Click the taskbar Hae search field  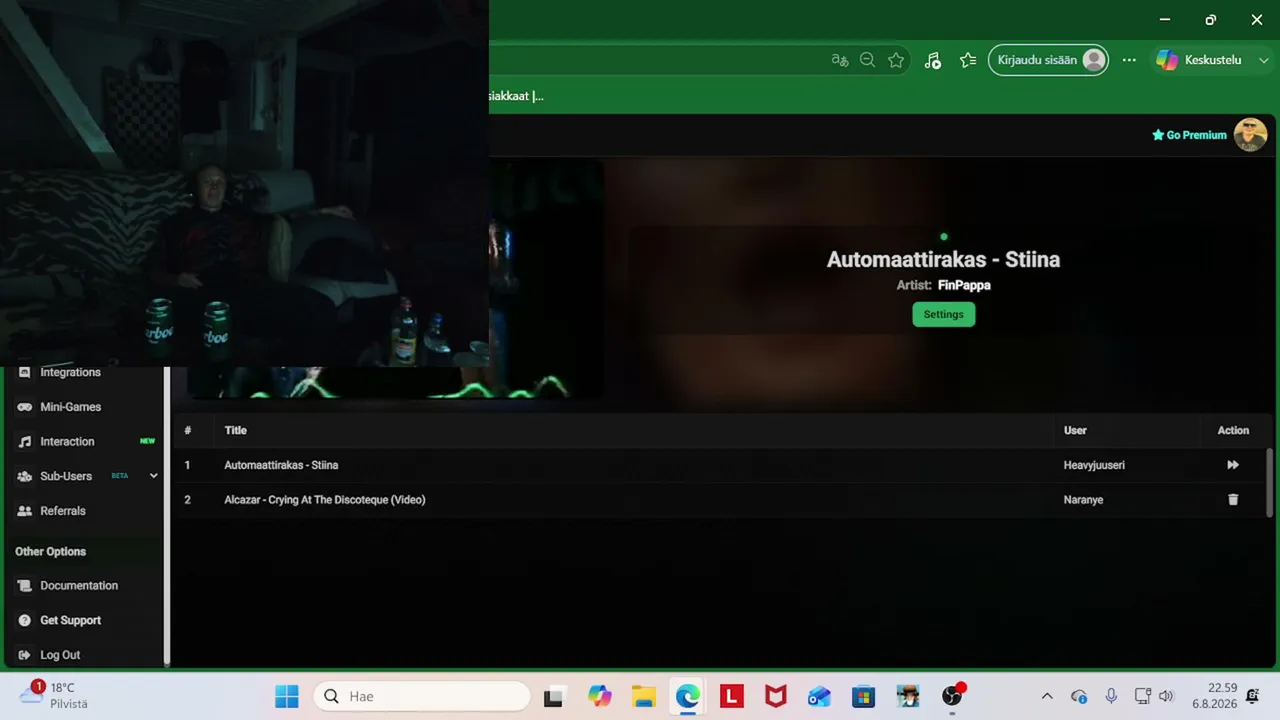[x=423, y=696]
